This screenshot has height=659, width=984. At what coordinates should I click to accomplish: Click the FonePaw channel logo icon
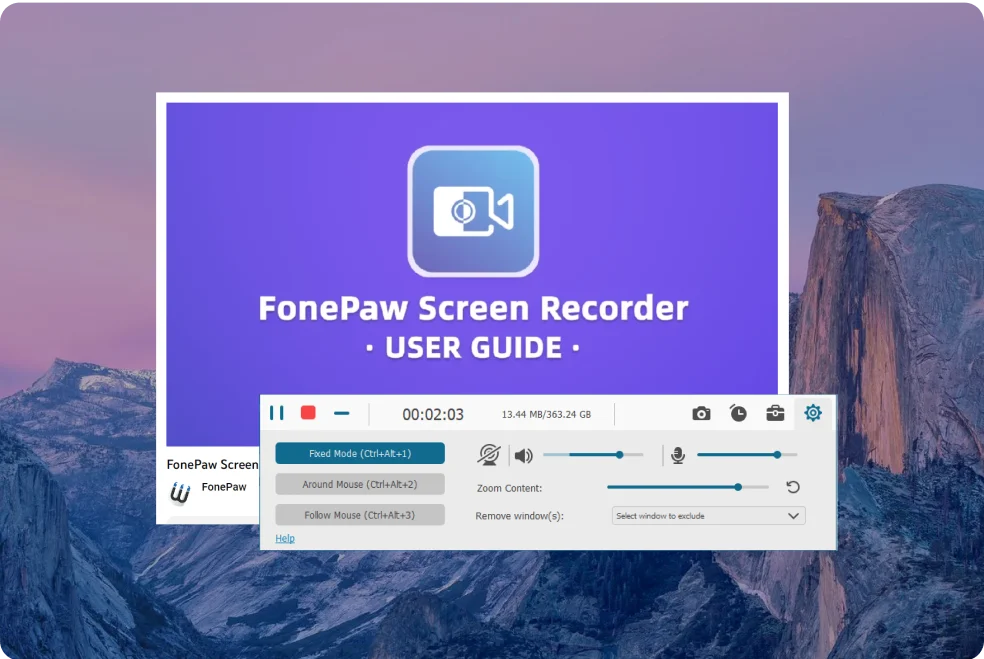pyautogui.click(x=180, y=493)
